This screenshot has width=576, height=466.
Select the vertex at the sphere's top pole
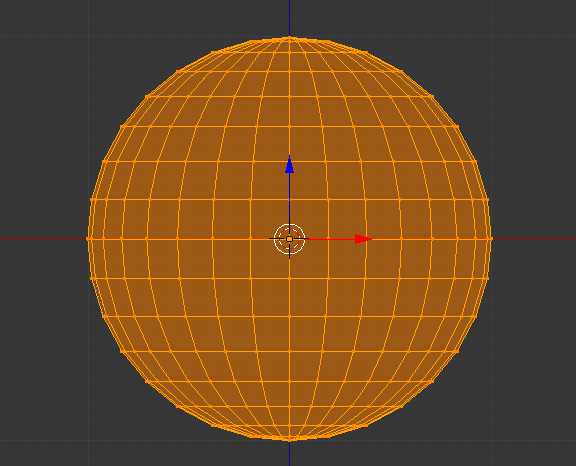pos(289,37)
